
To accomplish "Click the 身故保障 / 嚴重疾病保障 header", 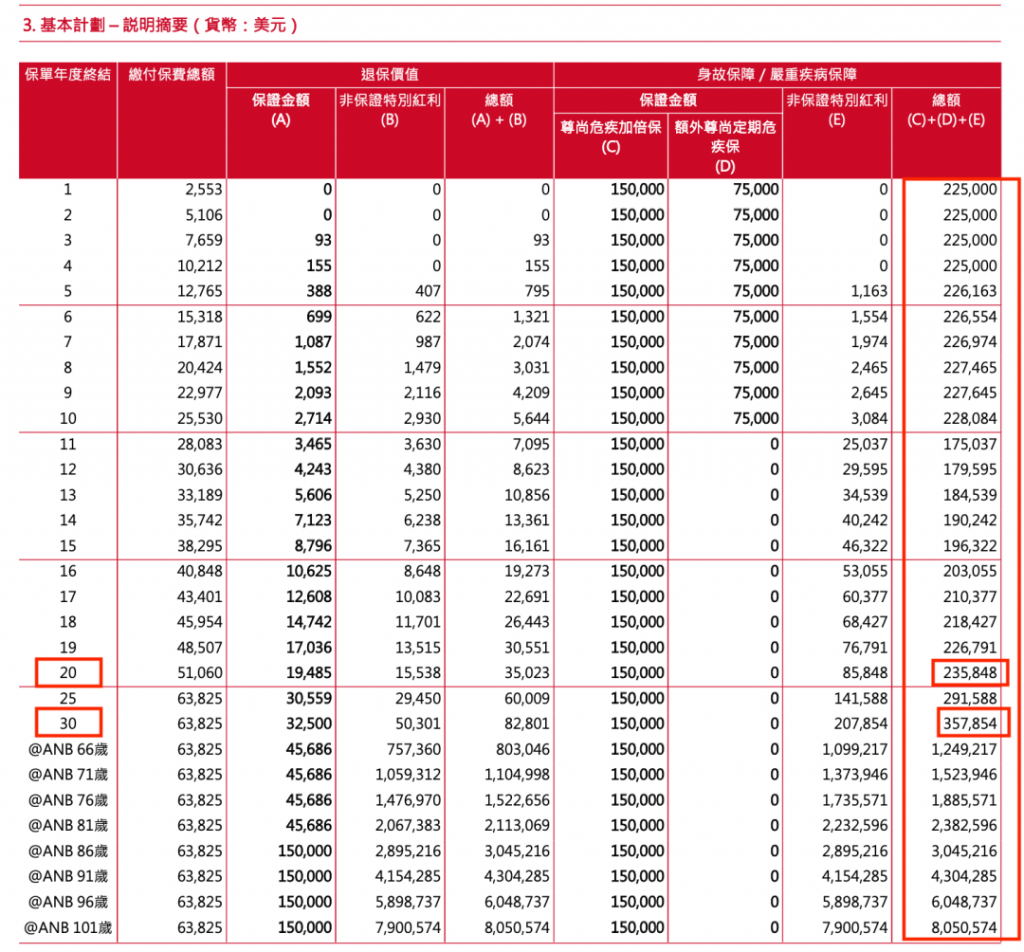I will pos(777,74).
